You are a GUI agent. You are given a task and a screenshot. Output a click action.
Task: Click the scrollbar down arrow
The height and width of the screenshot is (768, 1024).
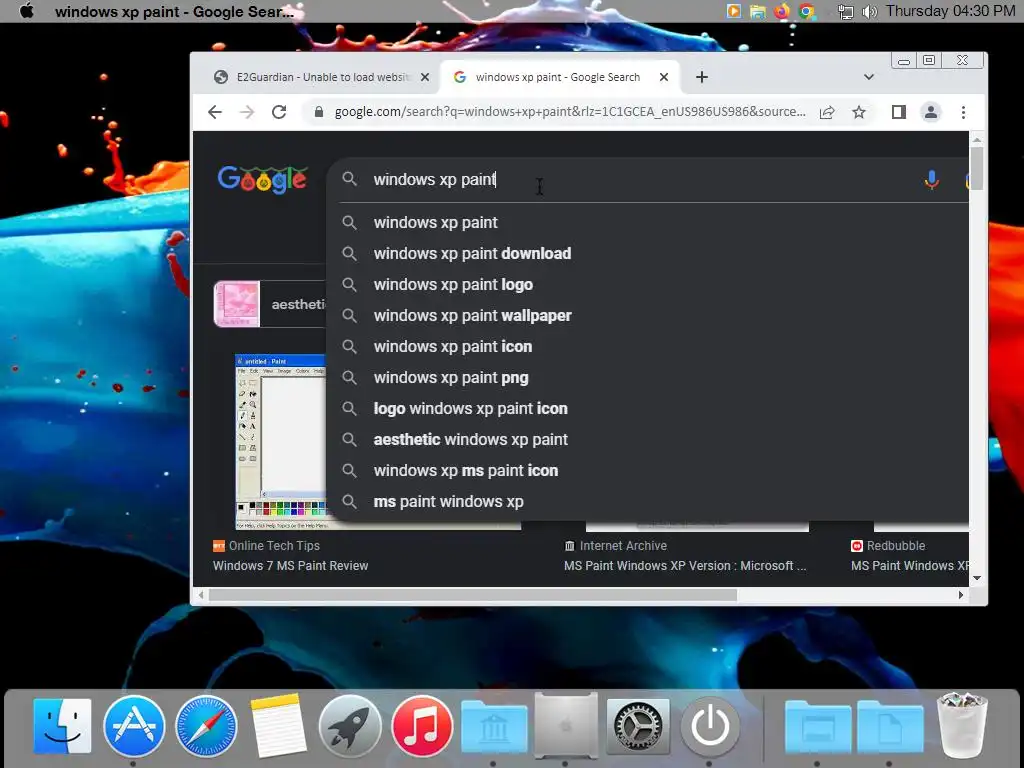[977, 578]
